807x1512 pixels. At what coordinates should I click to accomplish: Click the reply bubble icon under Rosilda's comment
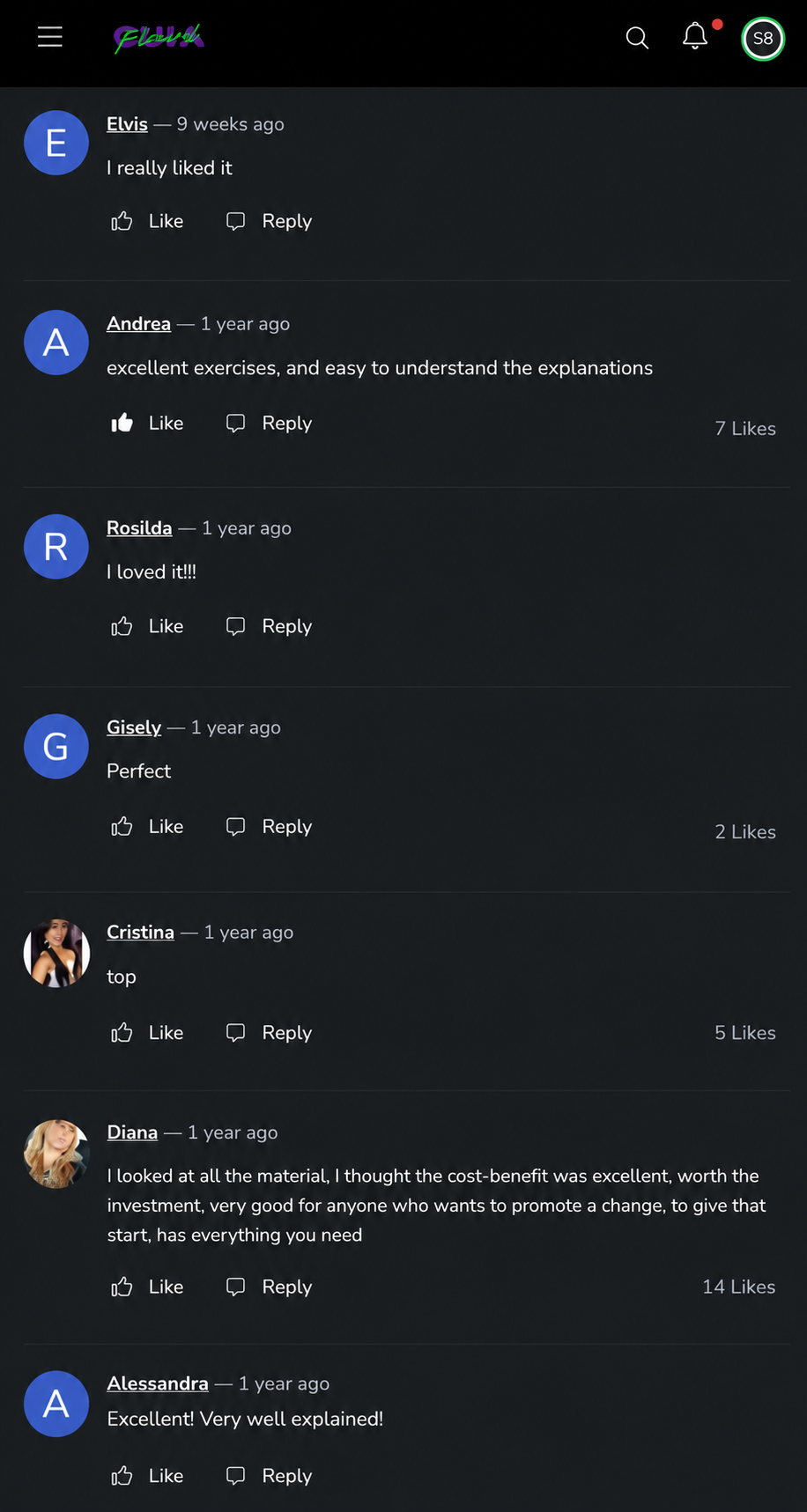pos(235,626)
